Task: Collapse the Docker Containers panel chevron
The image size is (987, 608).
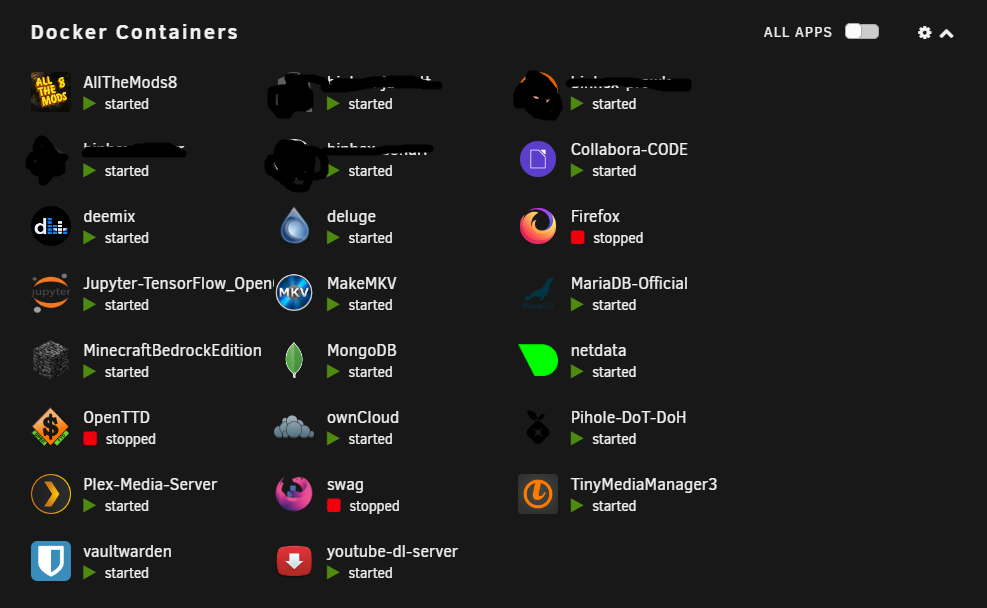Action: (946, 33)
